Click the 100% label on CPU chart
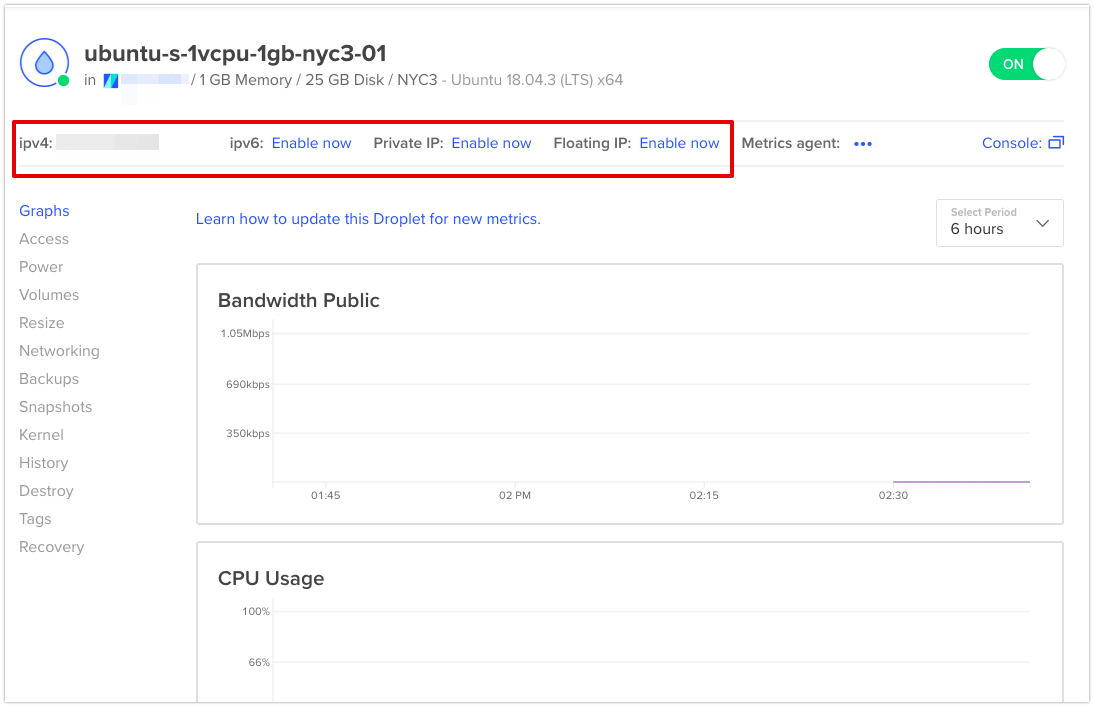 pos(256,611)
